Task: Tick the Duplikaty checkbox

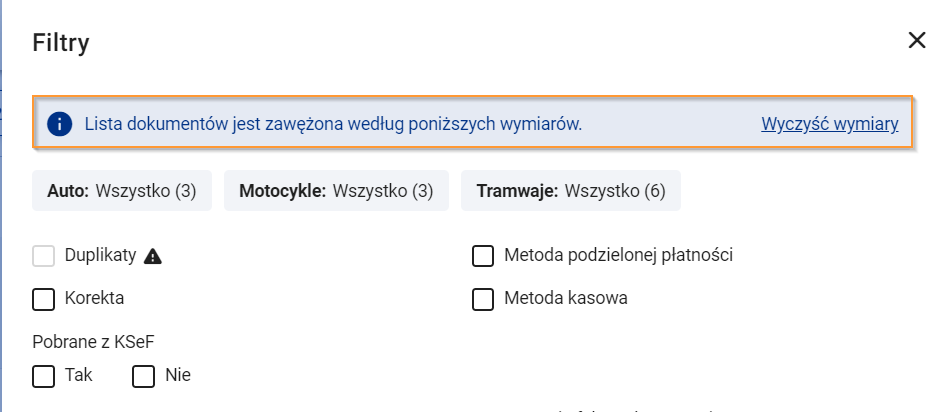Action: (43, 256)
